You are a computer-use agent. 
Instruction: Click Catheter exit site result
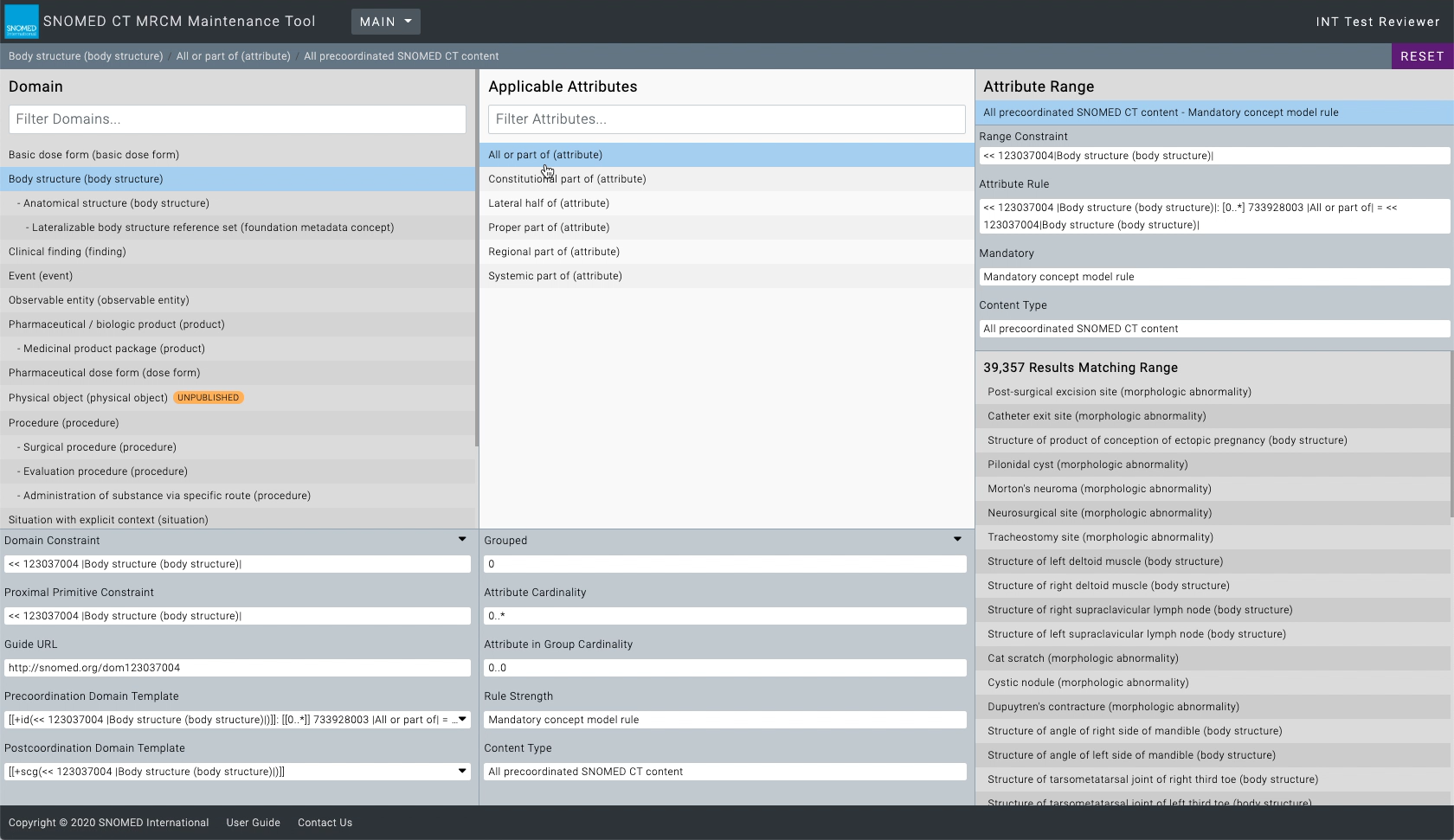click(x=1213, y=416)
